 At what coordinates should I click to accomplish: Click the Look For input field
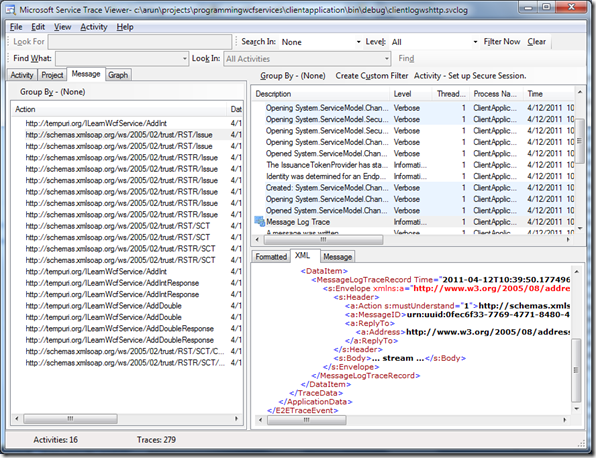(x=140, y=42)
